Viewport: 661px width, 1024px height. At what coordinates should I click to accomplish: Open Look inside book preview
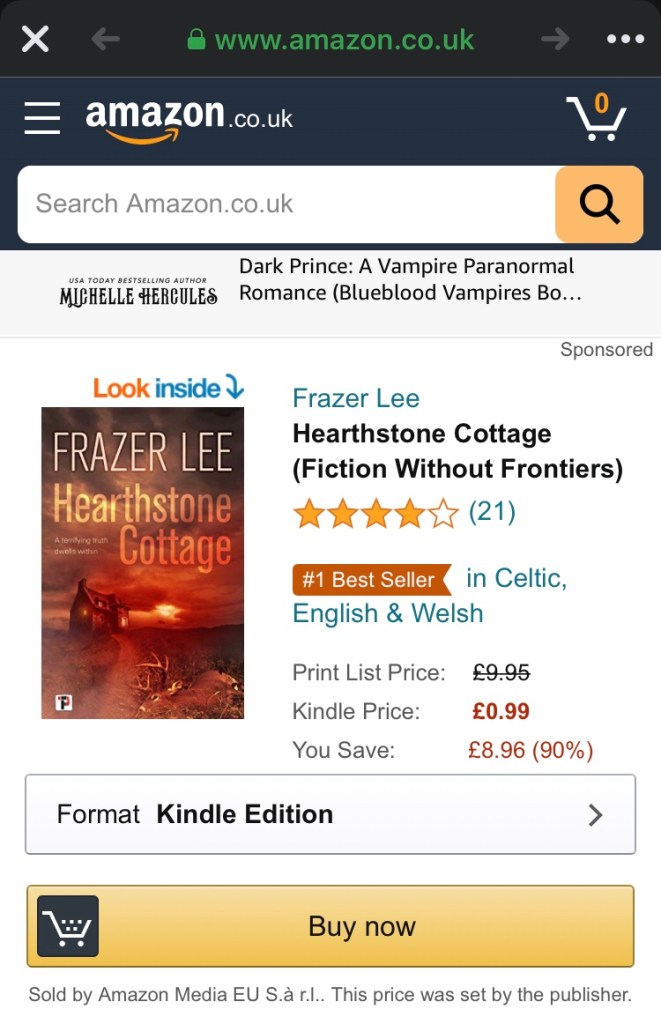pos(169,388)
